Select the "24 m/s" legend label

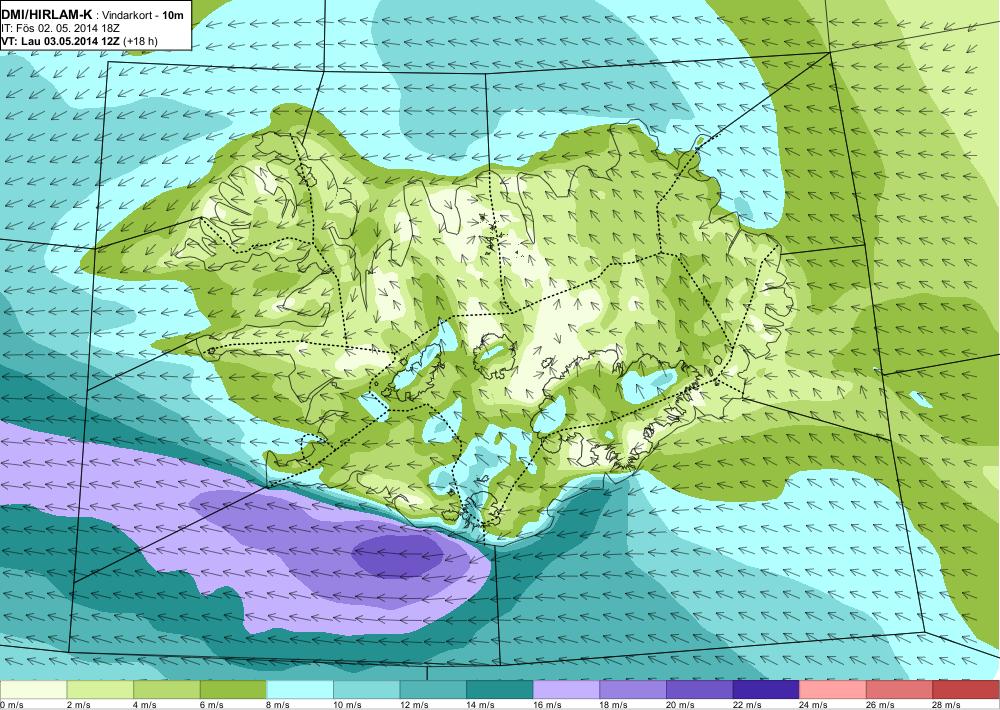click(814, 705)
